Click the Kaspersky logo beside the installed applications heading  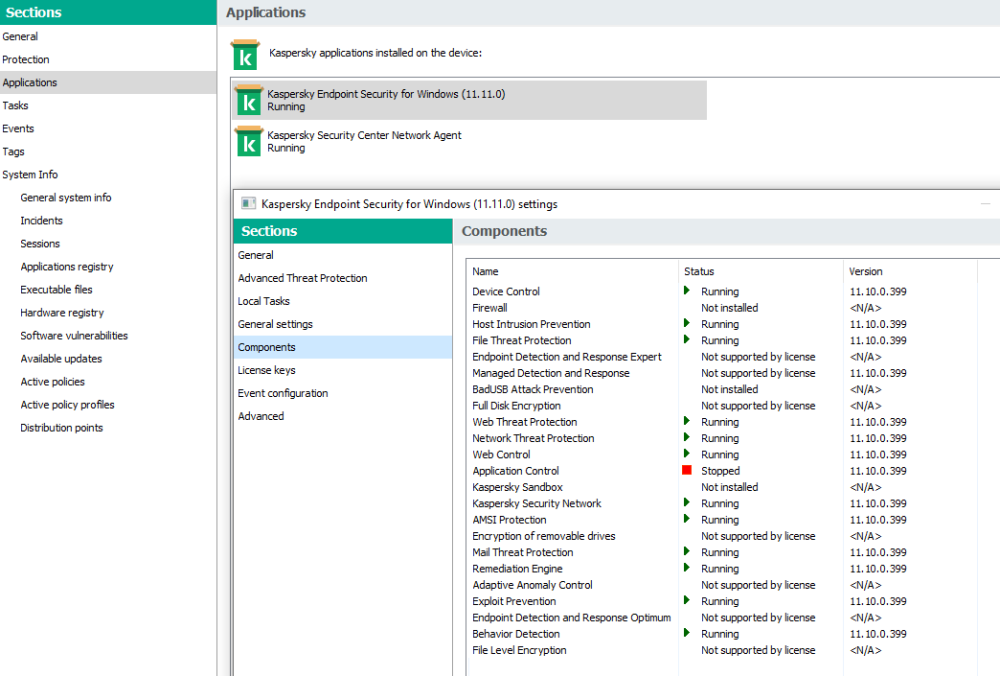(x=244, y=54)
